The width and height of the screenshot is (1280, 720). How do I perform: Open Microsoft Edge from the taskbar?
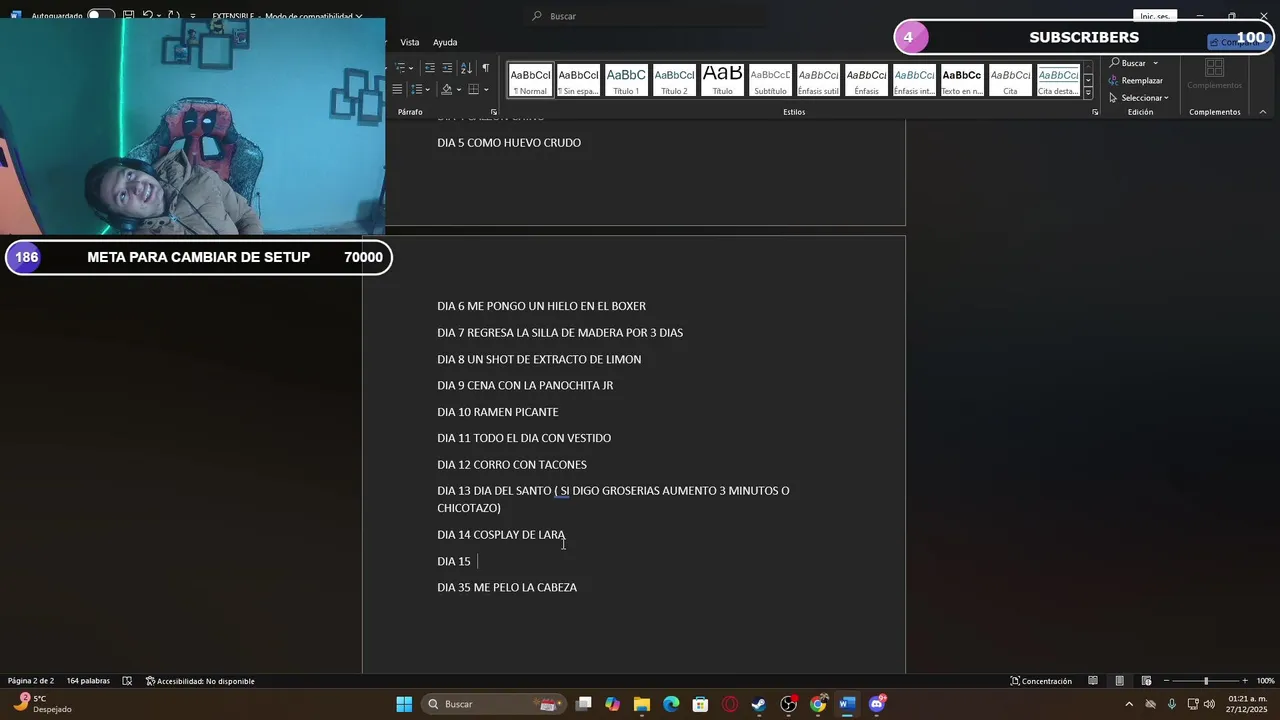[671, 704]
